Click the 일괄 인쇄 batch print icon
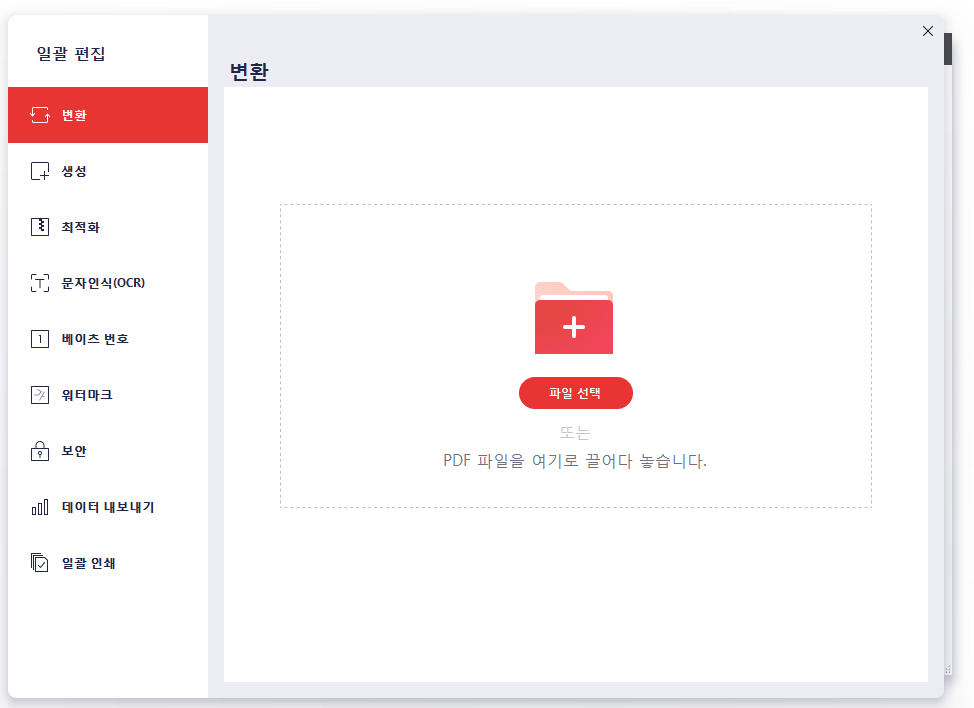Screen dimensions: 974x708 click(40, 563)
